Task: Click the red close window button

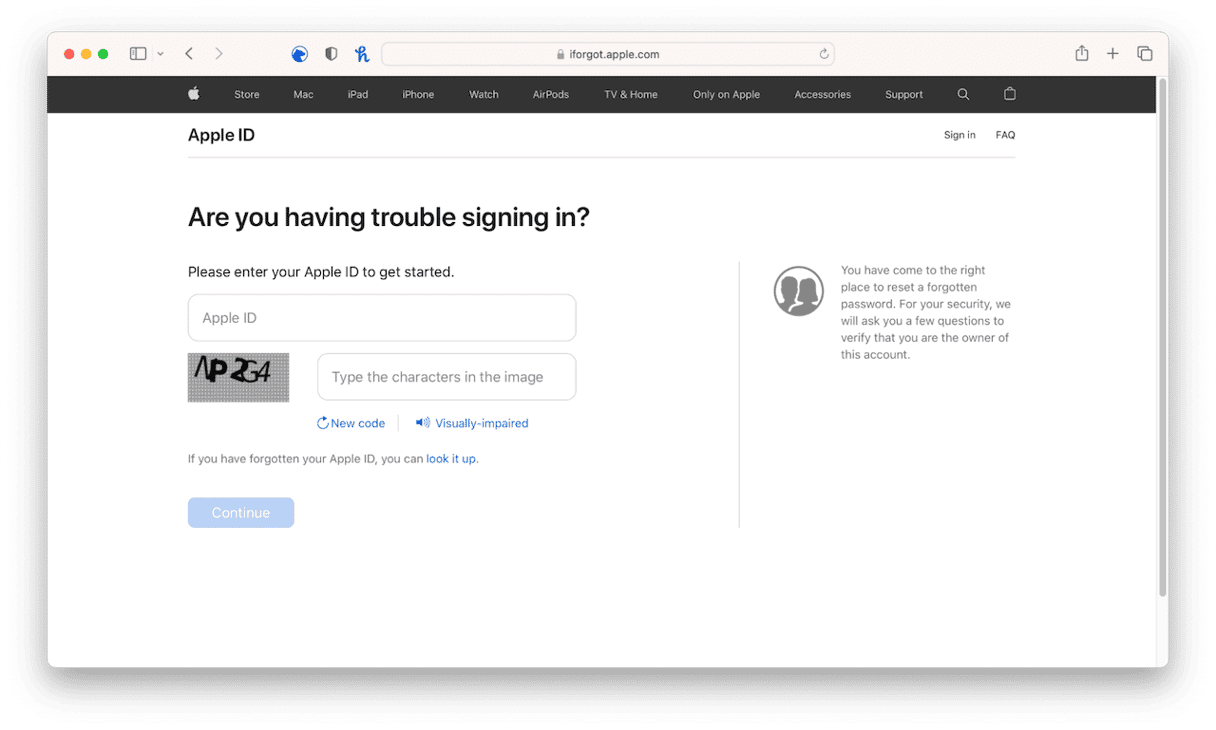Action: click(x=69, y=54)
